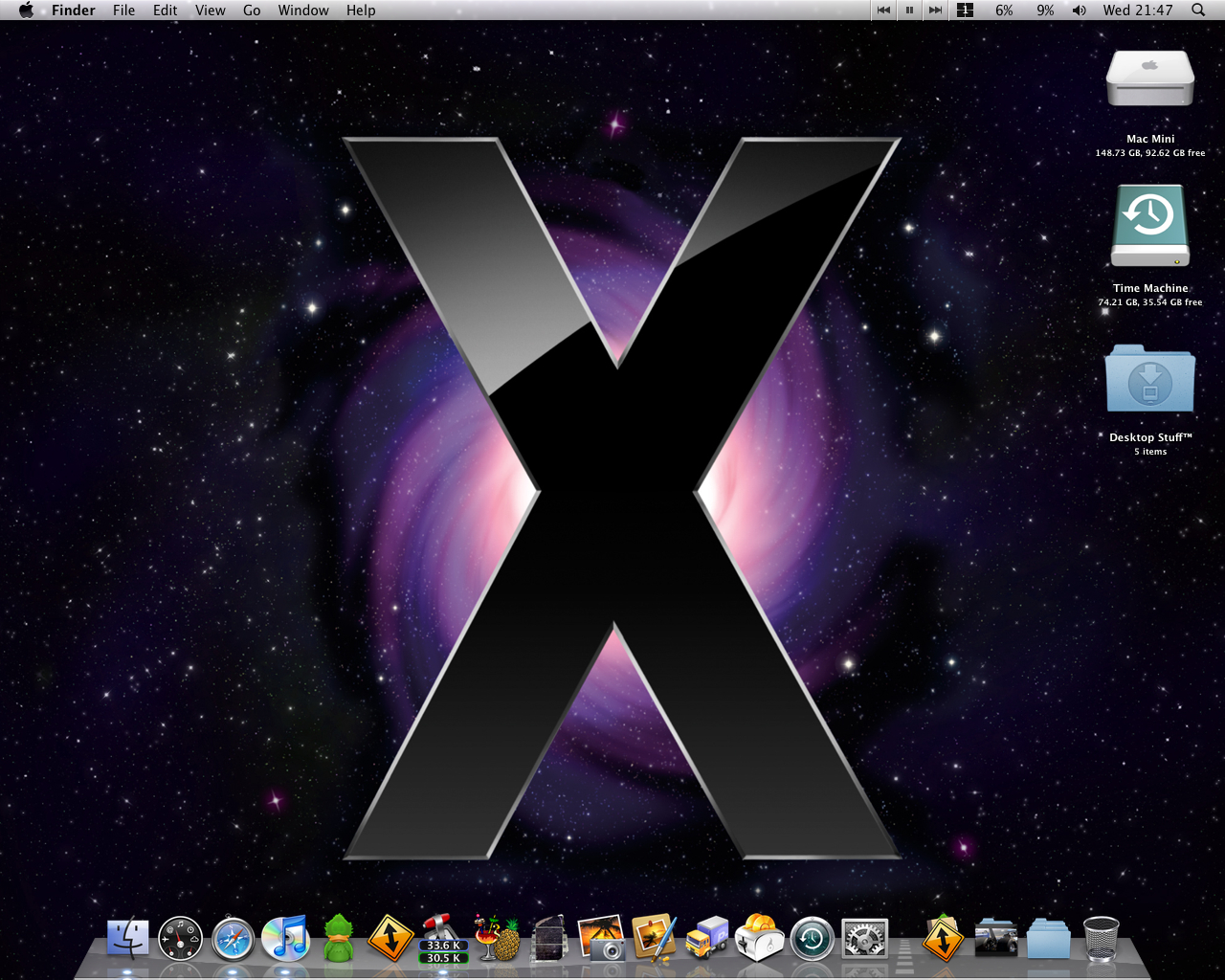Skip to next track in menu bar
1225x980 pixels.
click(935, 11)
